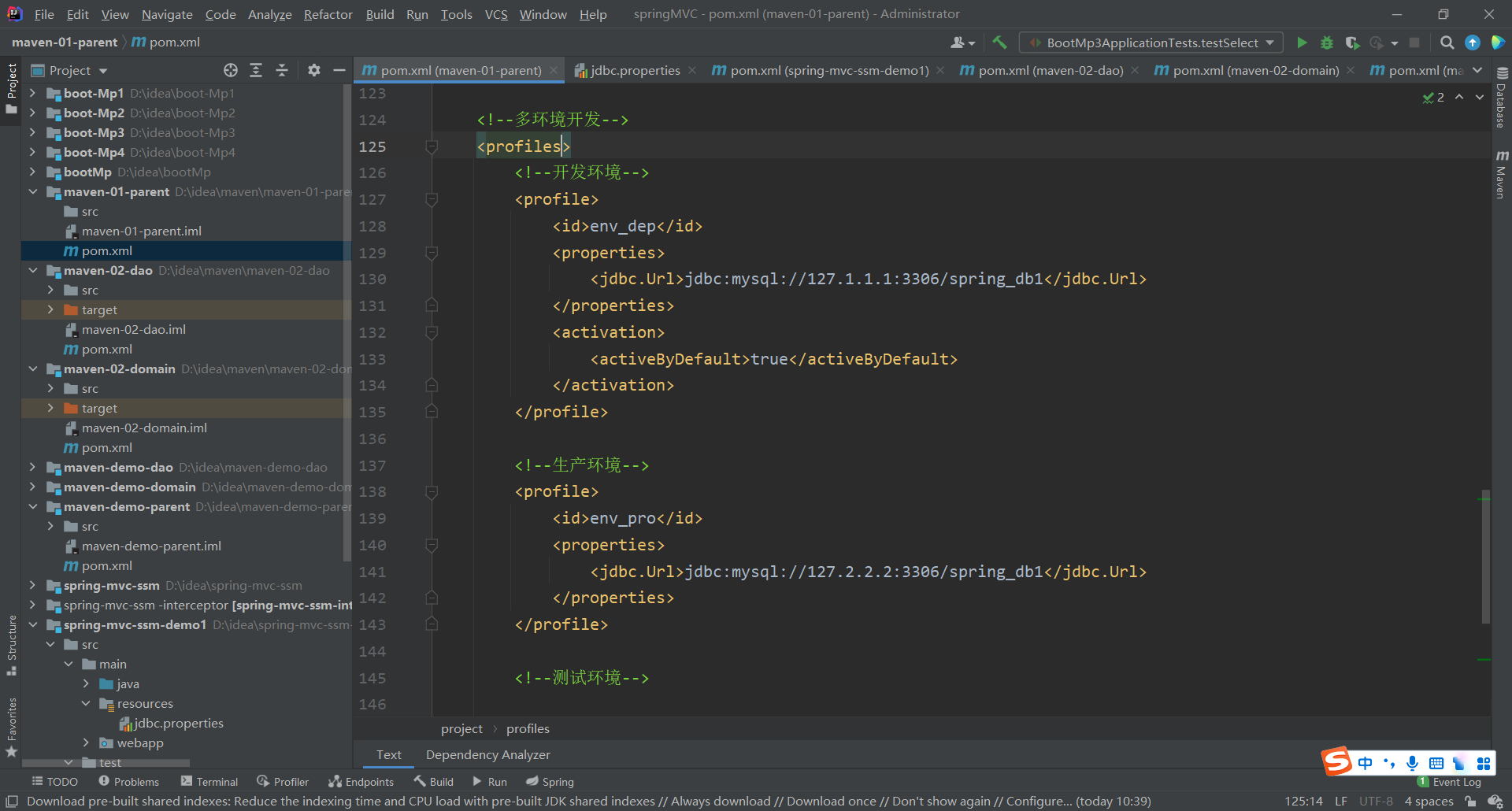
Task: Collapse the maven-02-dao module node
Action: pyautogui.click(x=32, y=270)
